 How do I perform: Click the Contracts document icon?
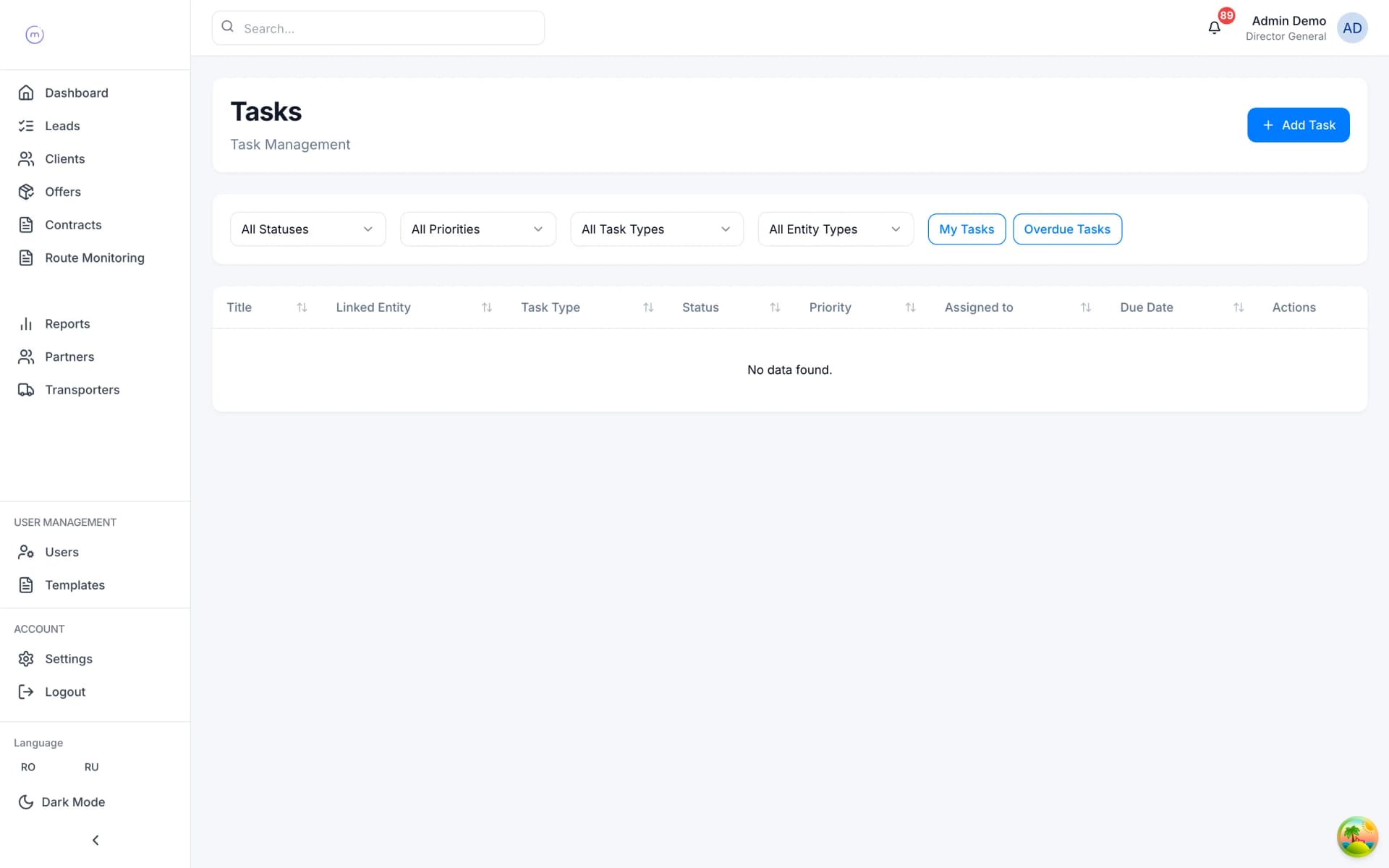click(26, 225)
